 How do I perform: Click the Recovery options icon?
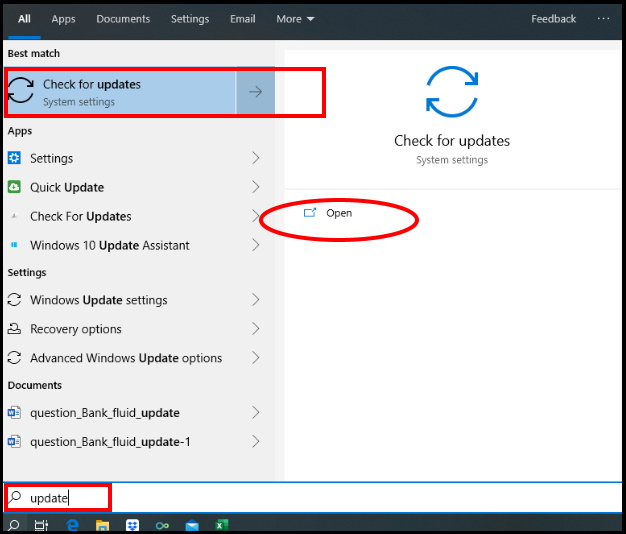14,328
